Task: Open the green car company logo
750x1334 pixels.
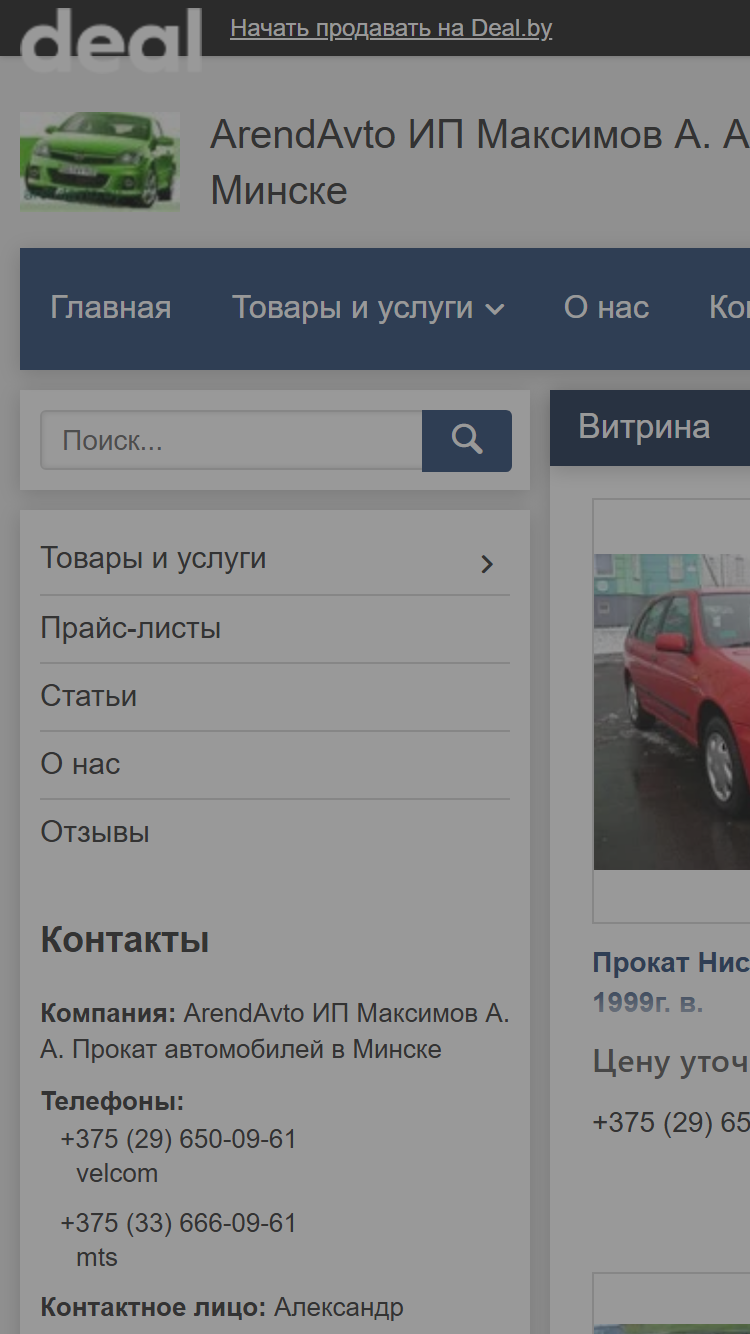Action: pyautogui.click(x=100, y=161)
